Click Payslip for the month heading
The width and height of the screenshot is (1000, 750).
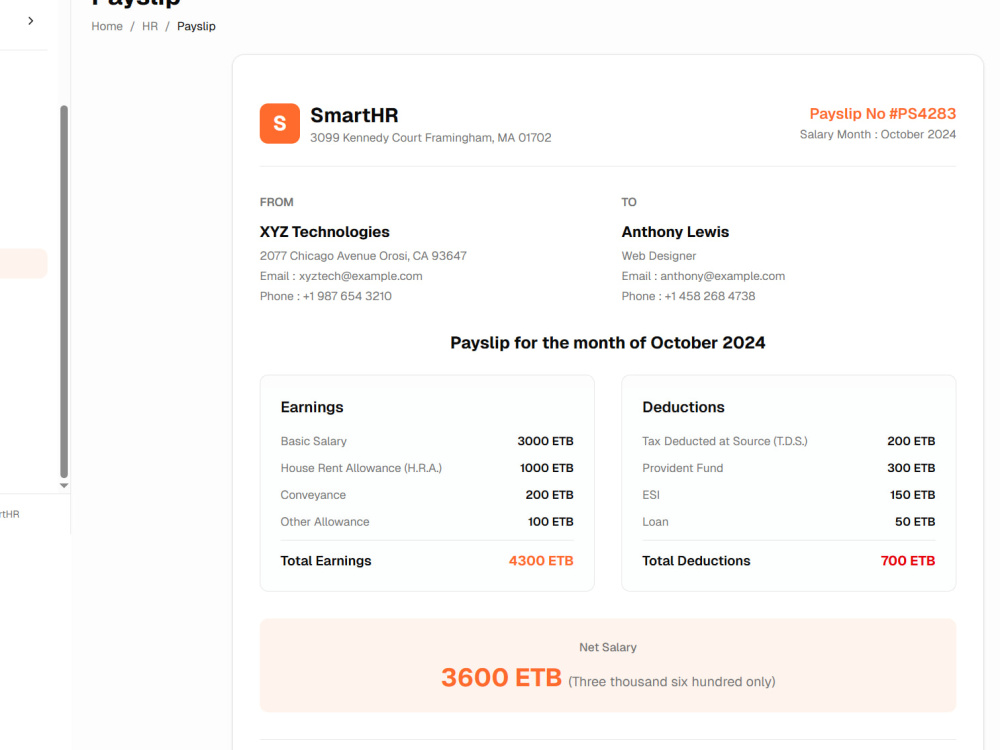607,343
